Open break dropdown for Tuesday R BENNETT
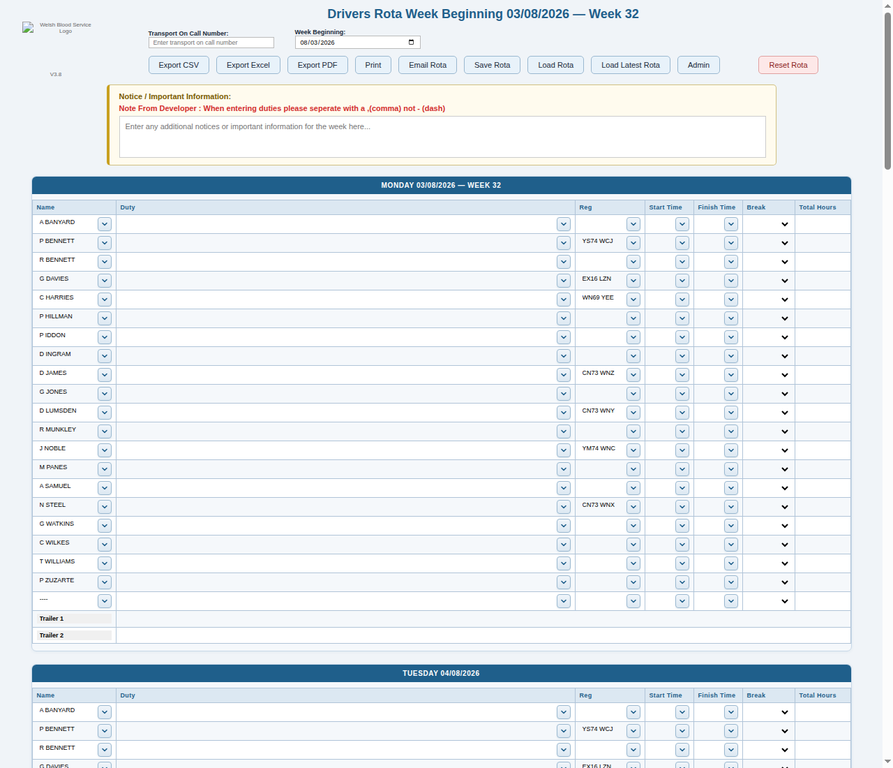This screenshot has width=893, height=768. pos(784,750)
